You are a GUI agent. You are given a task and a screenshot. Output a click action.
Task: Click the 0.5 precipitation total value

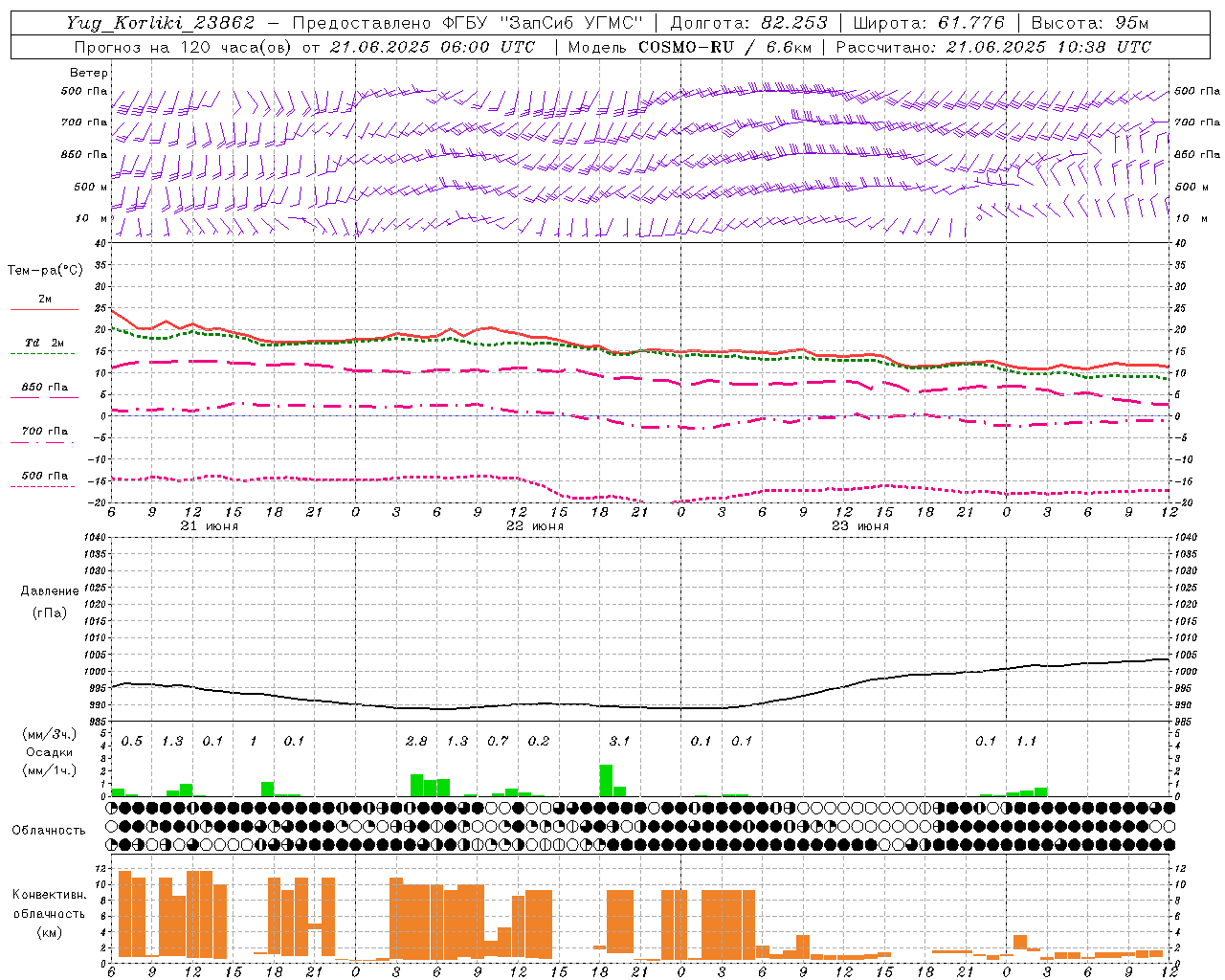(132, 741)
